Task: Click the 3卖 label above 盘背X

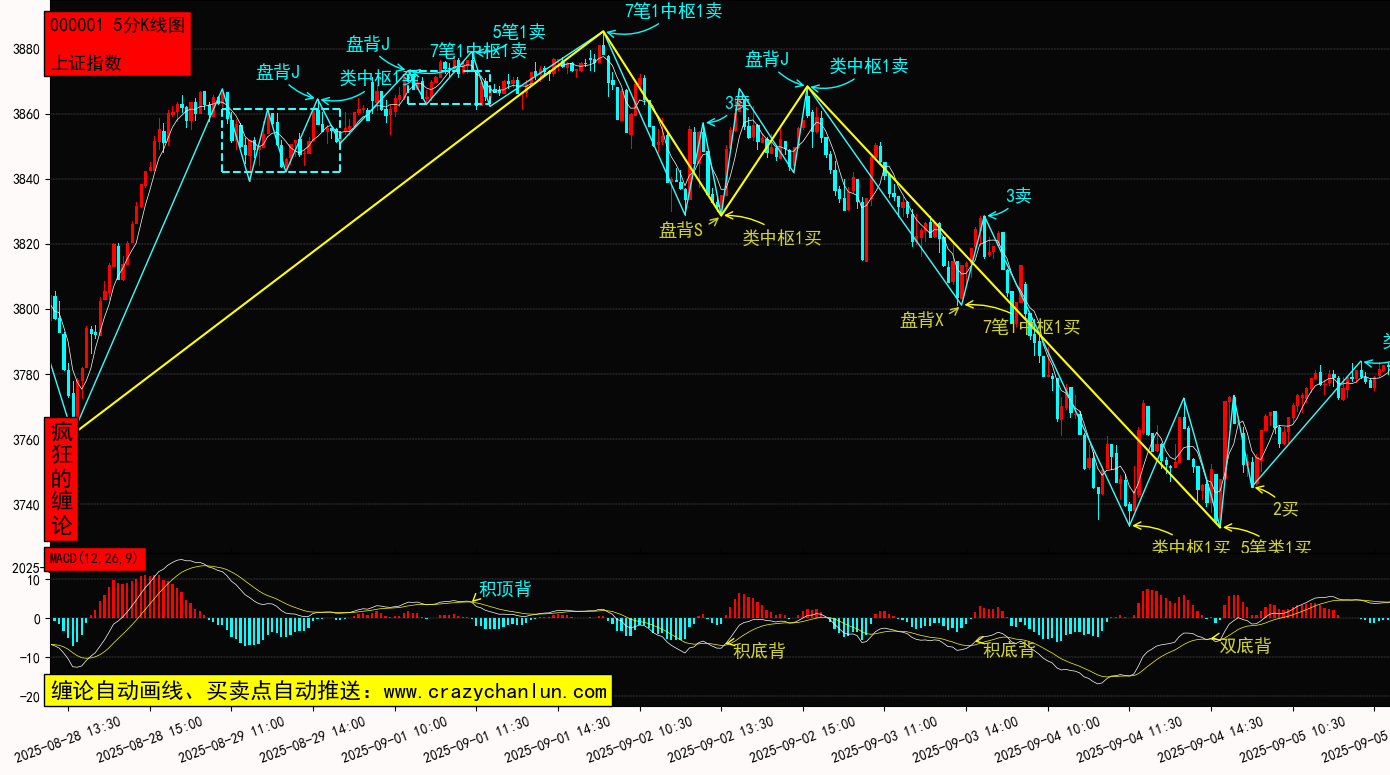Action: click(1019, 196)
